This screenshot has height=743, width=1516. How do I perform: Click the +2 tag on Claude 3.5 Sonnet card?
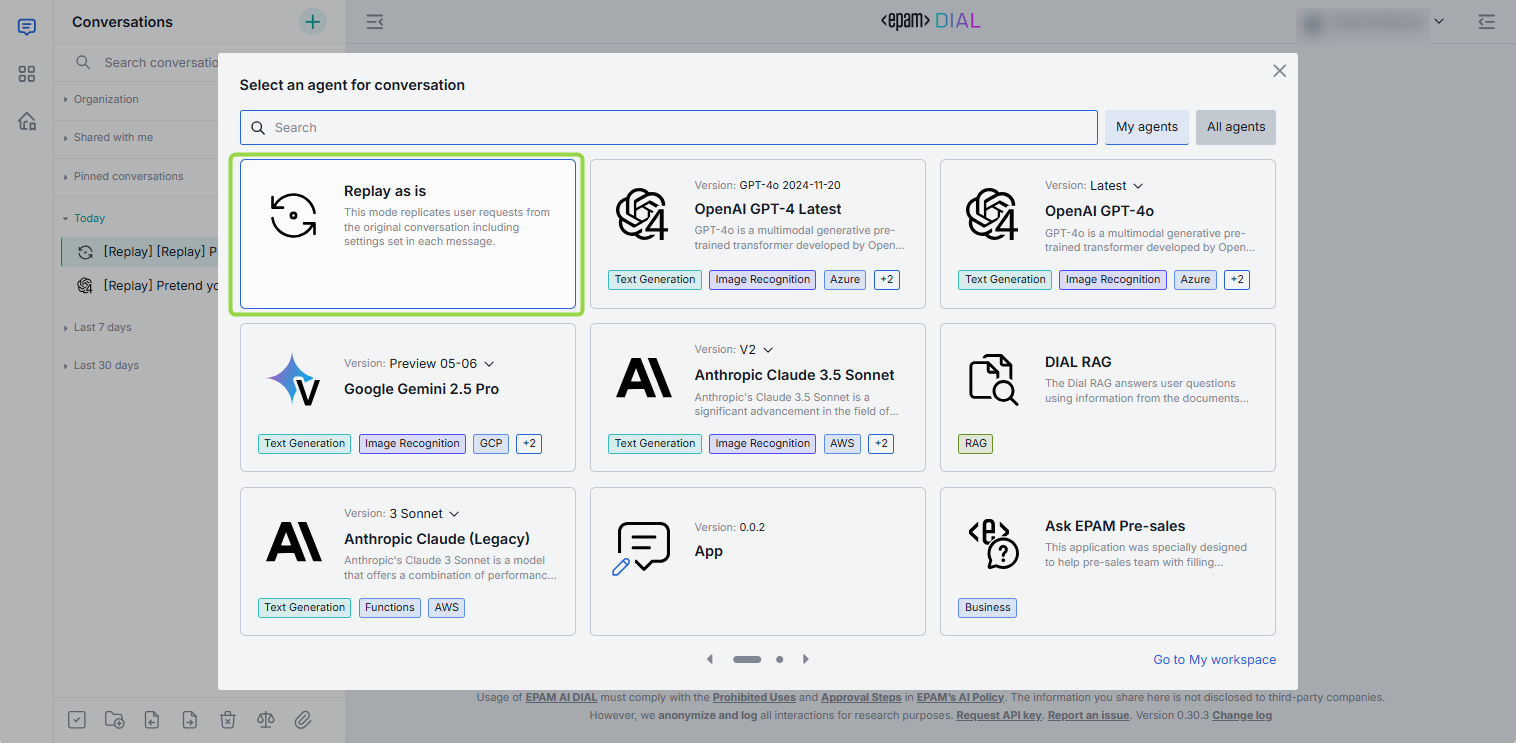tap(881, 444)
